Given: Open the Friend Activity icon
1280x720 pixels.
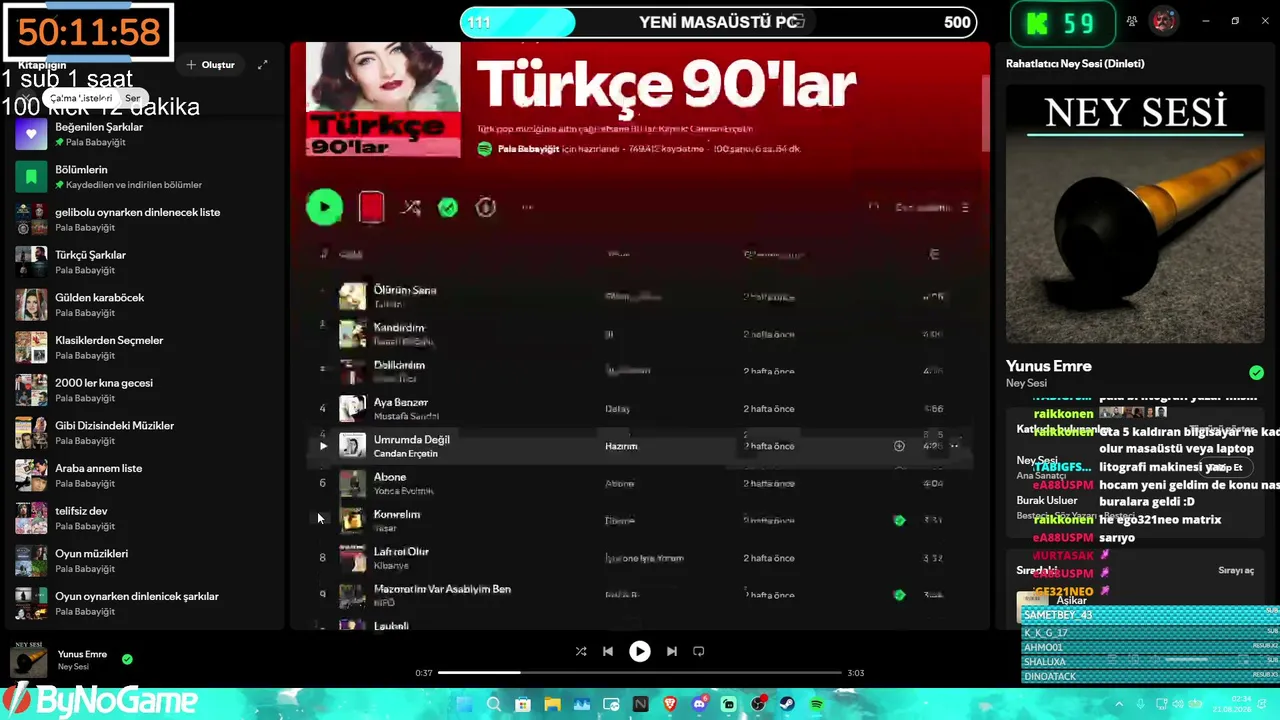Looking at the screenshot, I should pyautogui.click(x=1132, y=21).
